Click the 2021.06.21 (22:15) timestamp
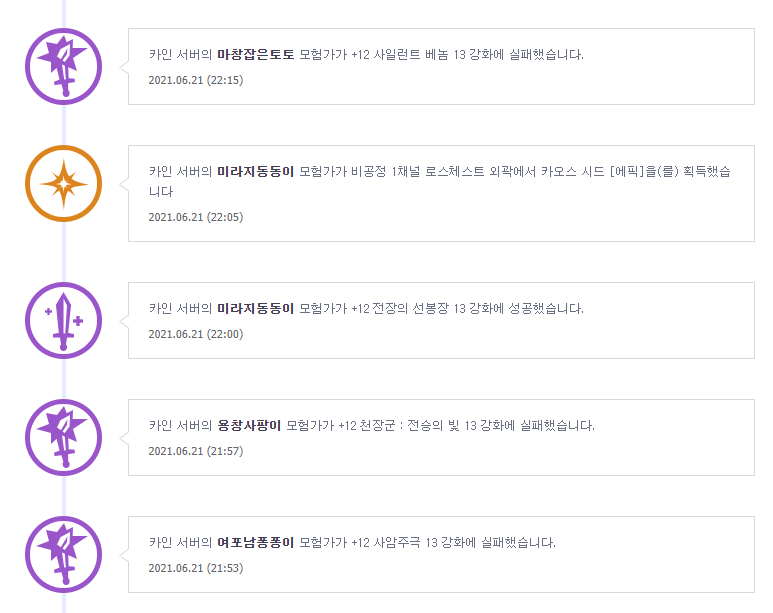 pyautogui.click(x=196, y=80)
